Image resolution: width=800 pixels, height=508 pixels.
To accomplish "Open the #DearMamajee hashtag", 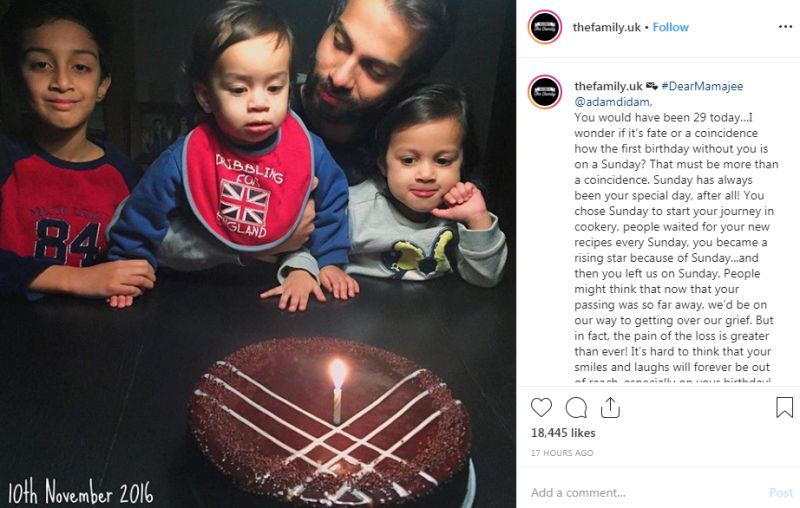I will [702, 86].
